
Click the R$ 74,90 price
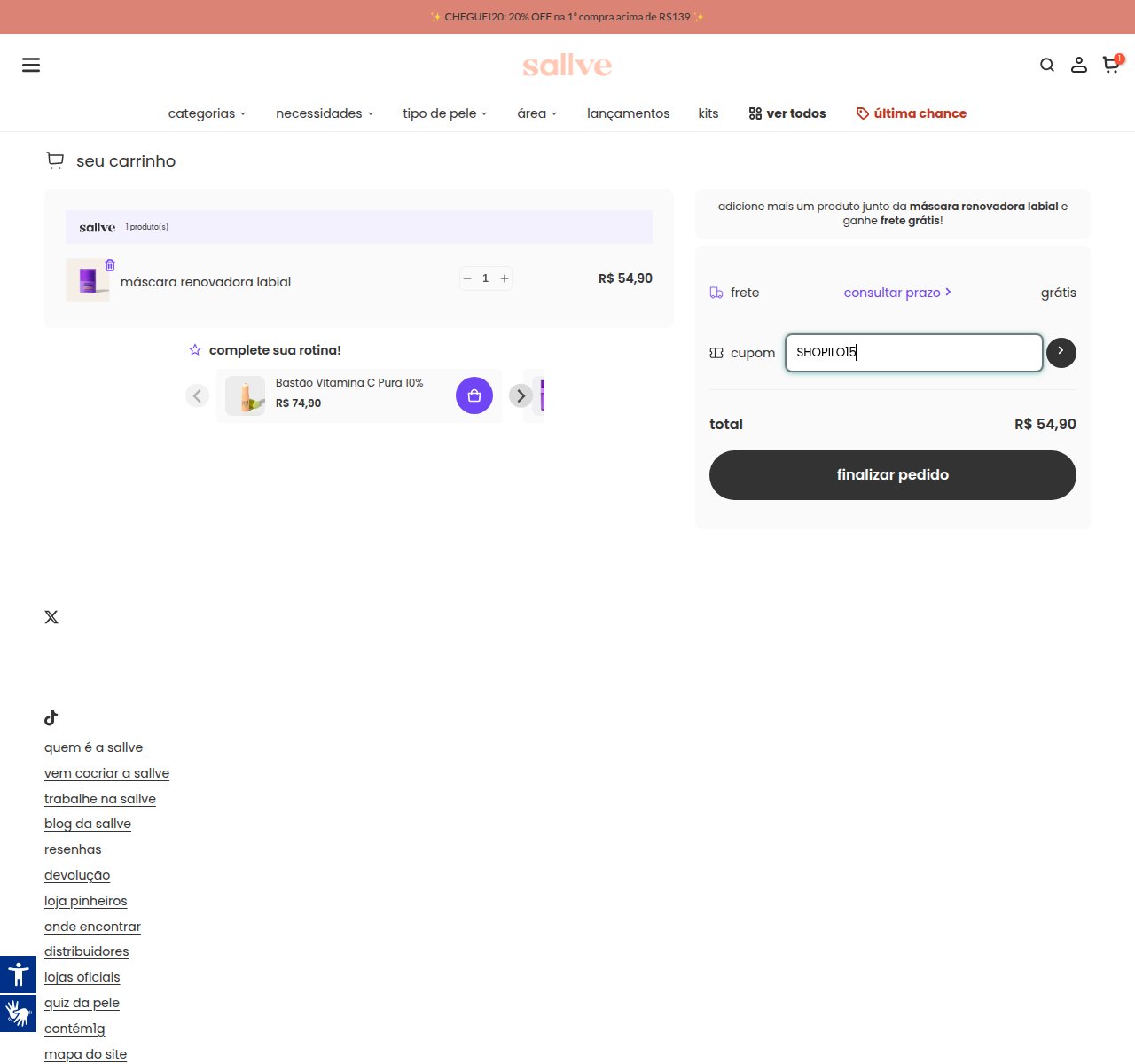[x=299, y=403]
